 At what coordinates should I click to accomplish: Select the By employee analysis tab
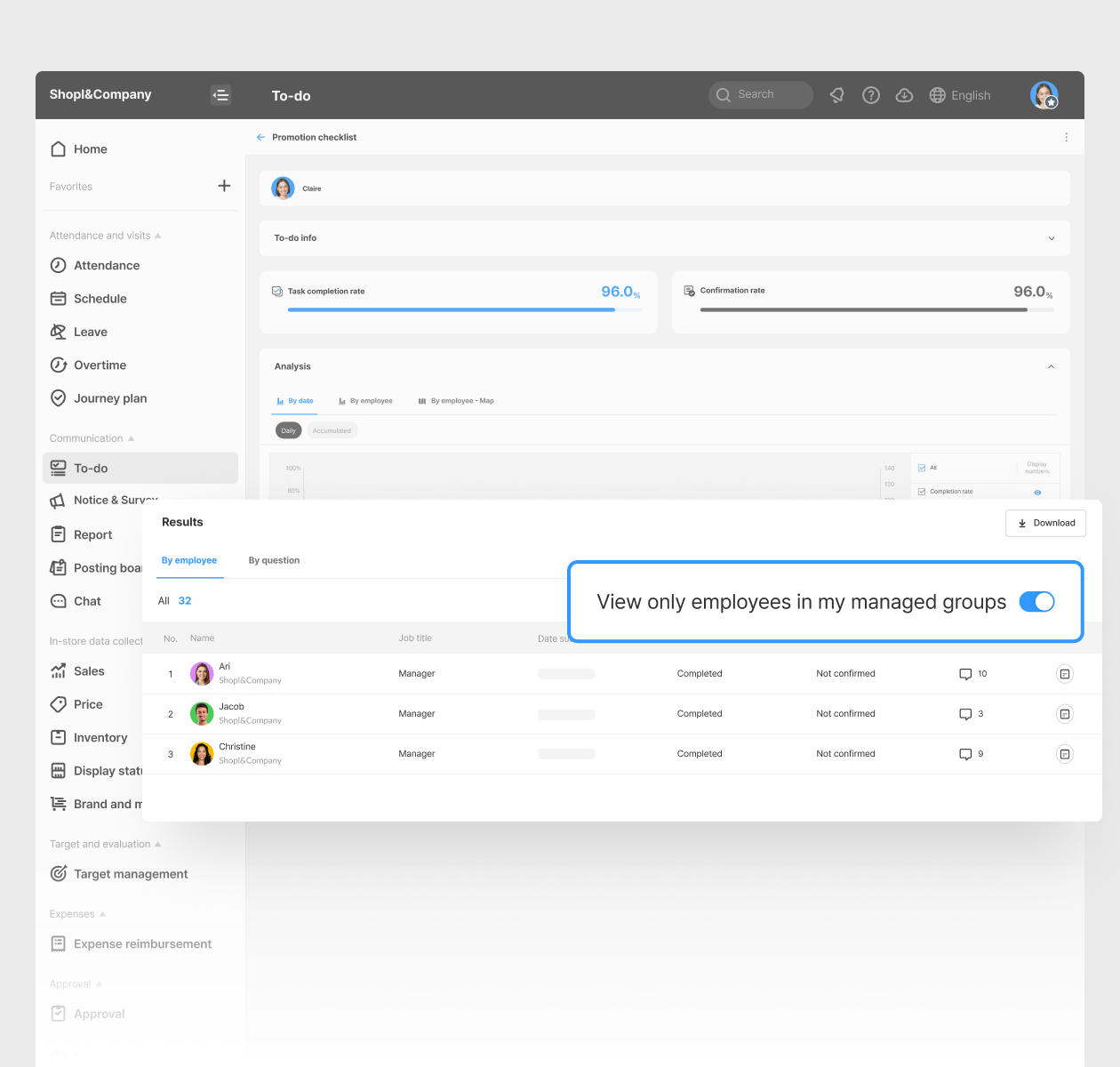click(365, 401)
